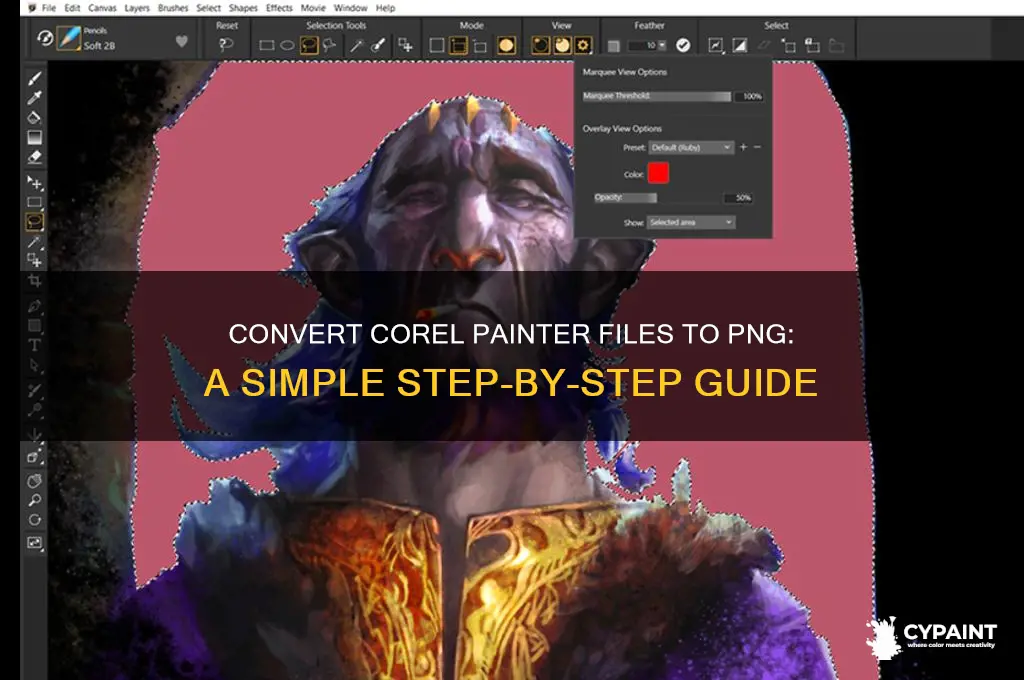Select the Crop tool in the toolbox
The image size is (1024, 680).
click(35, 281)
